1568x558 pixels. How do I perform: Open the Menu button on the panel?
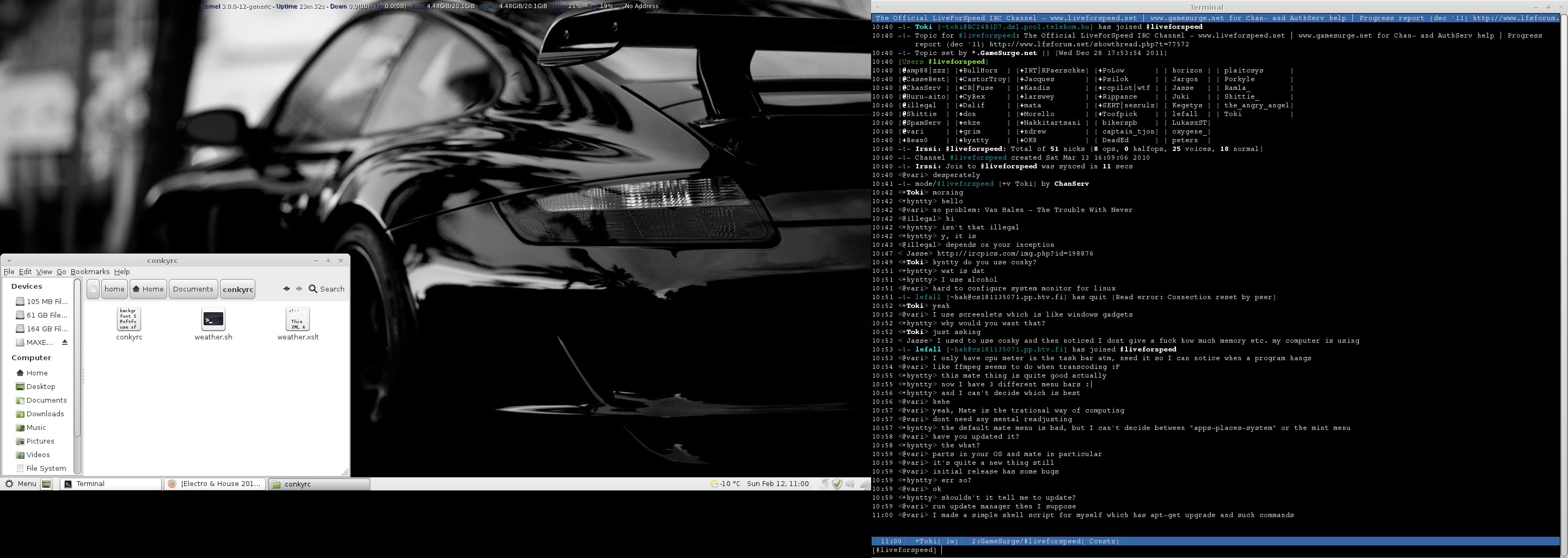[x=21, y=484]
